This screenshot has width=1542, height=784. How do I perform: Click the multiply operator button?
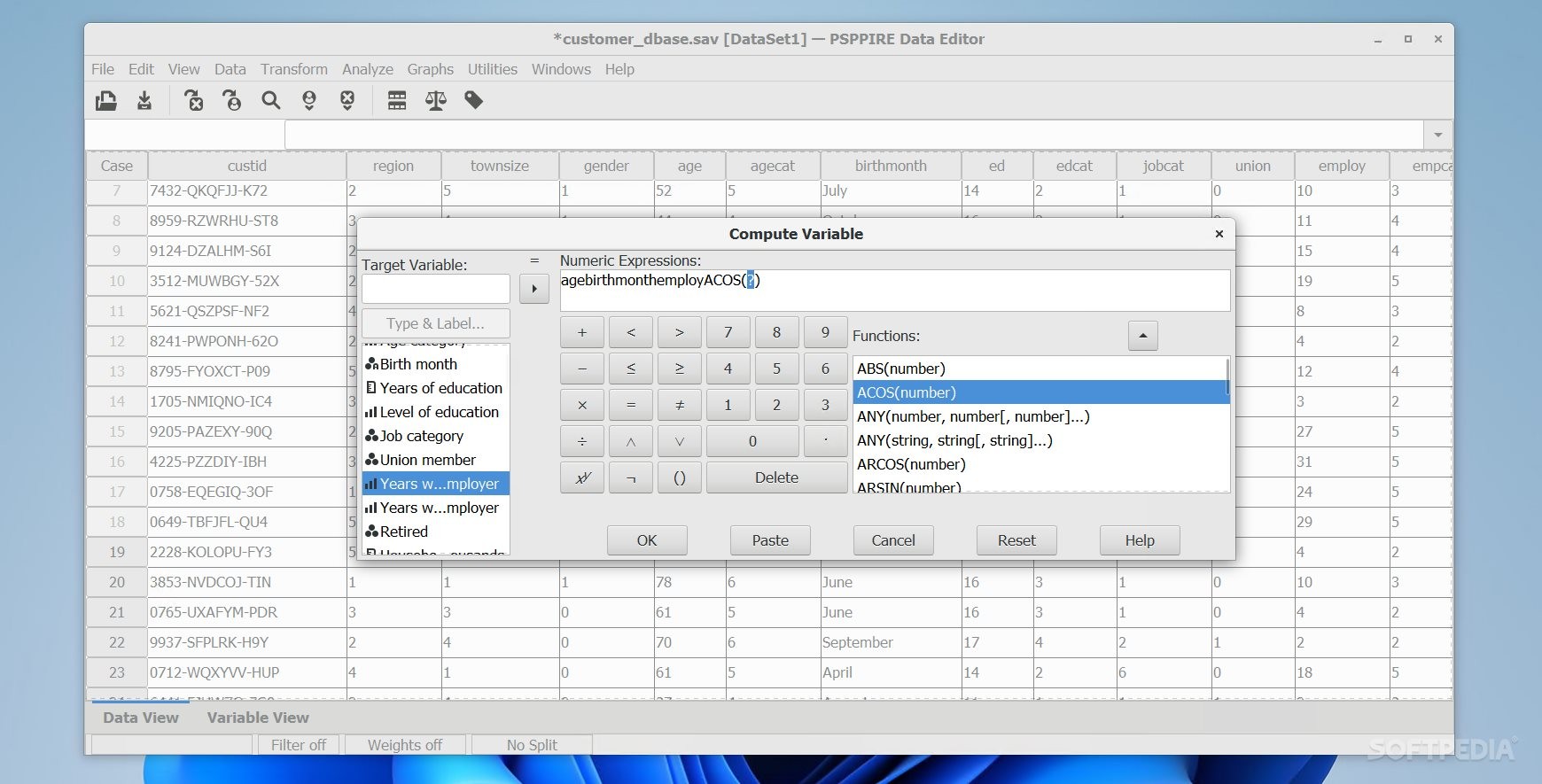click(x=582, y=405)
